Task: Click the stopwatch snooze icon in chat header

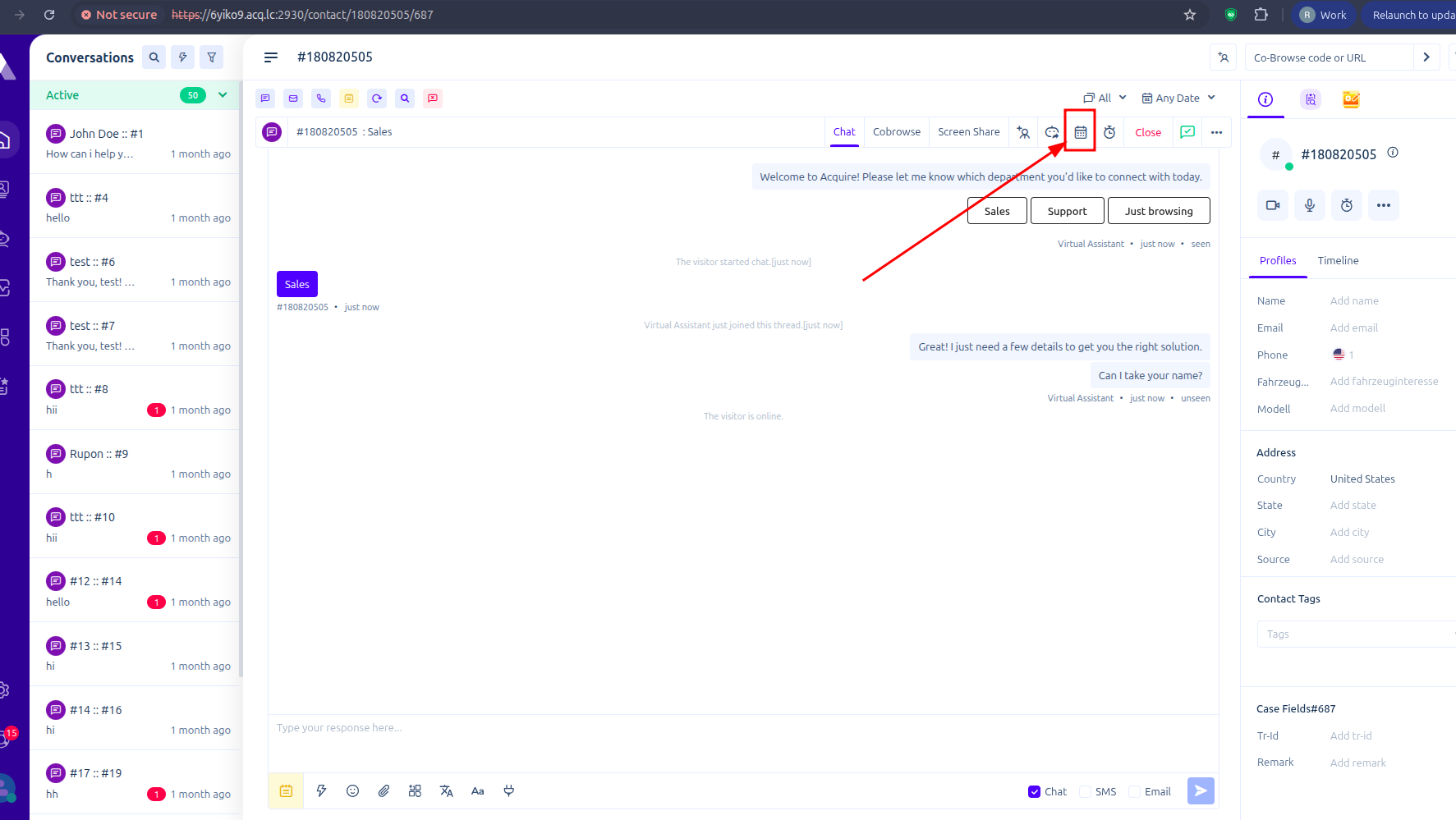Action: (1109, 132)
